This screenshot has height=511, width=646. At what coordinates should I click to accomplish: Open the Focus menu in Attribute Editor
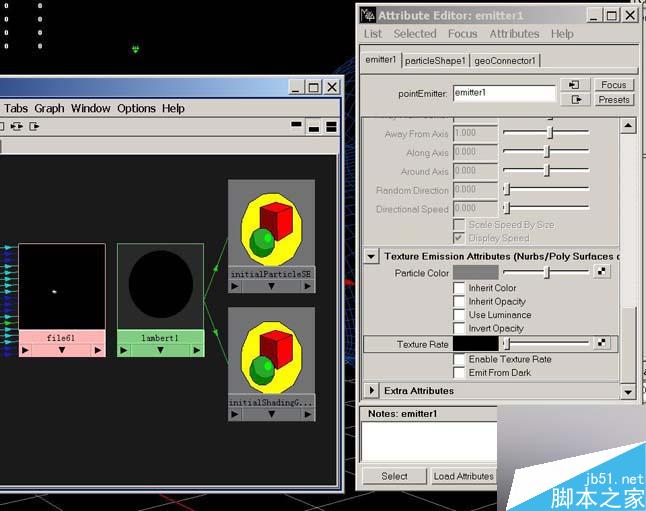click(463, 34)
